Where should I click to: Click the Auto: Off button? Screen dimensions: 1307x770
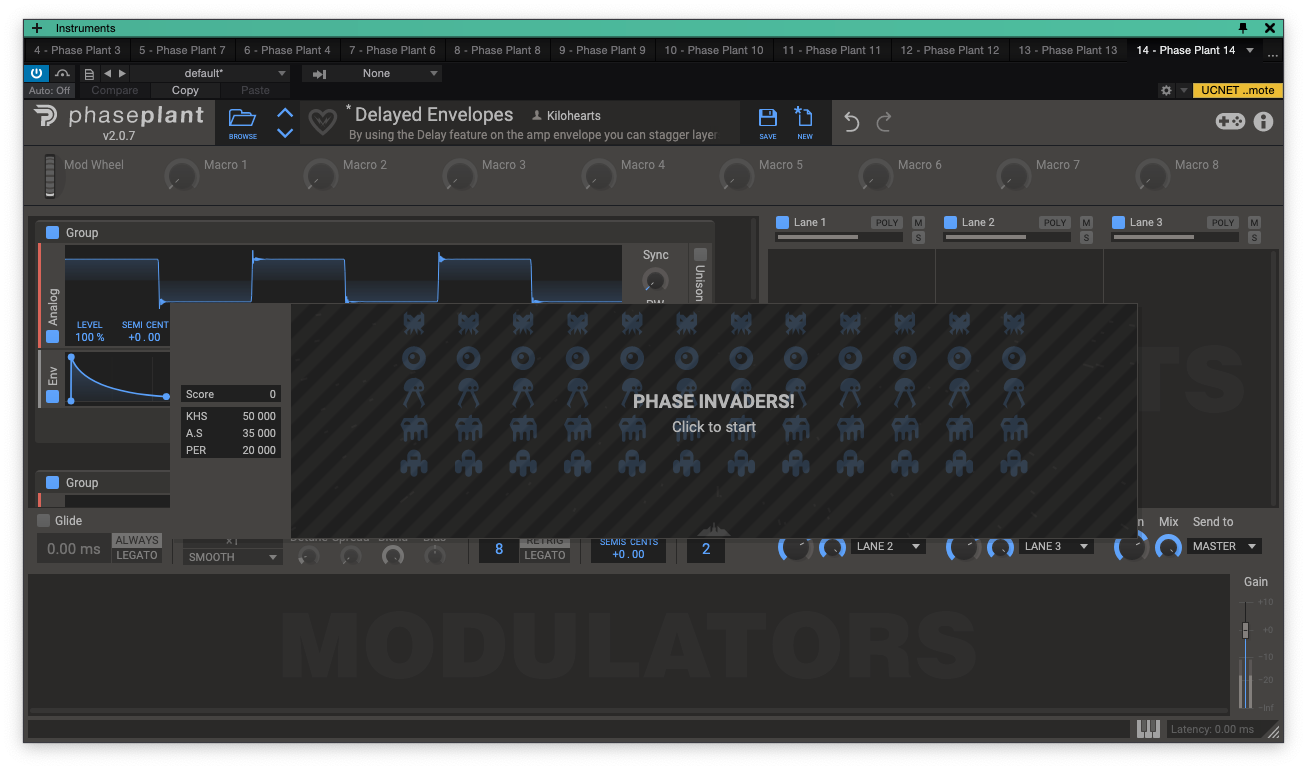click(49, 90)
